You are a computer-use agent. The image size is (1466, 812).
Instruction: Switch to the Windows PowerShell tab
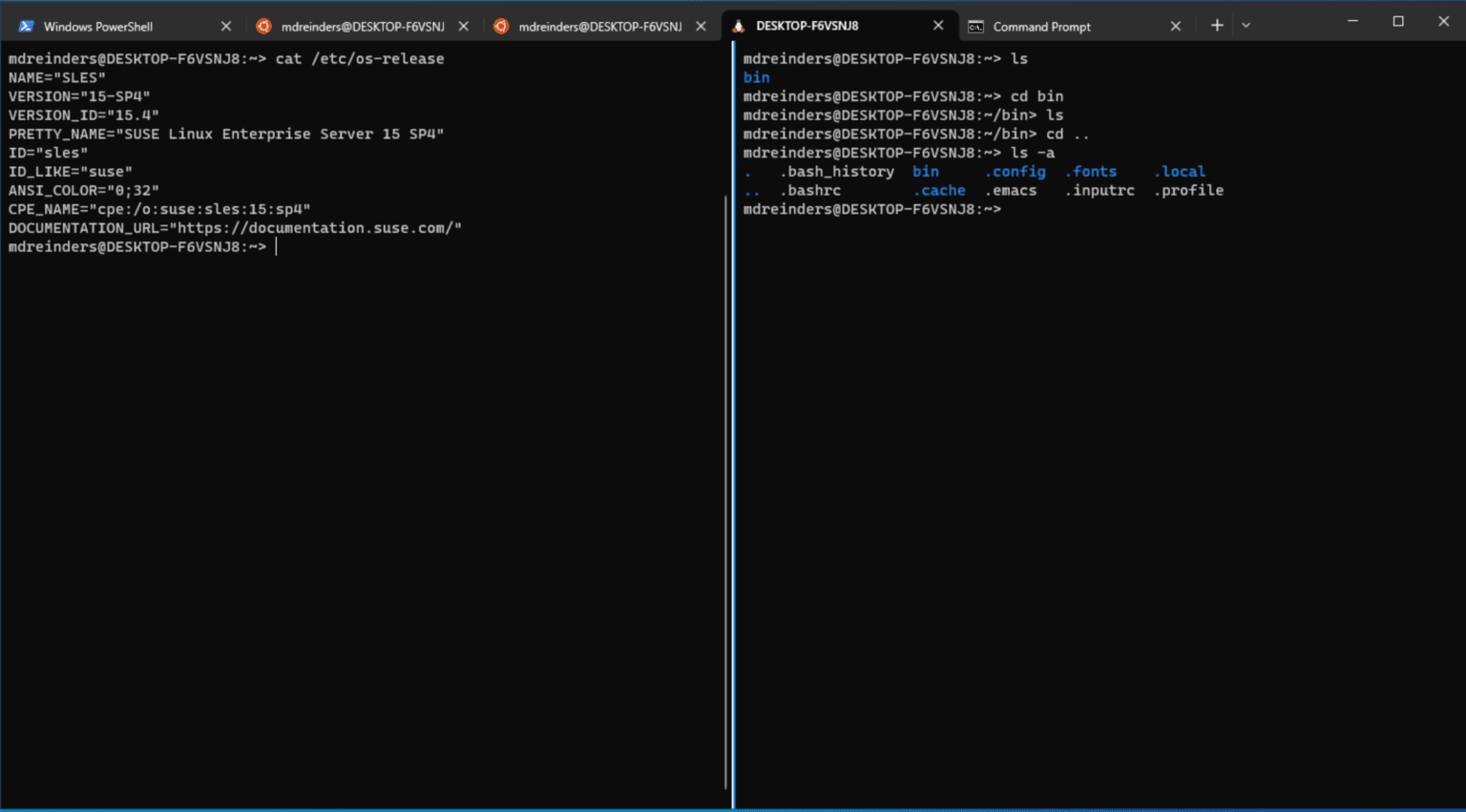(115, 26)
